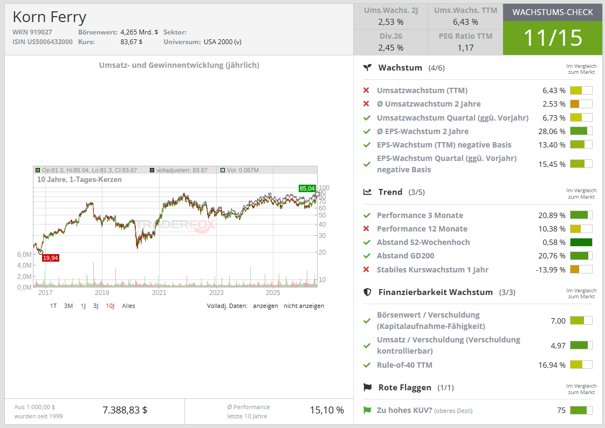Click the Zu hohes KUV value 75
Screen dimensions: 605x428
click(x=561, y=410)
